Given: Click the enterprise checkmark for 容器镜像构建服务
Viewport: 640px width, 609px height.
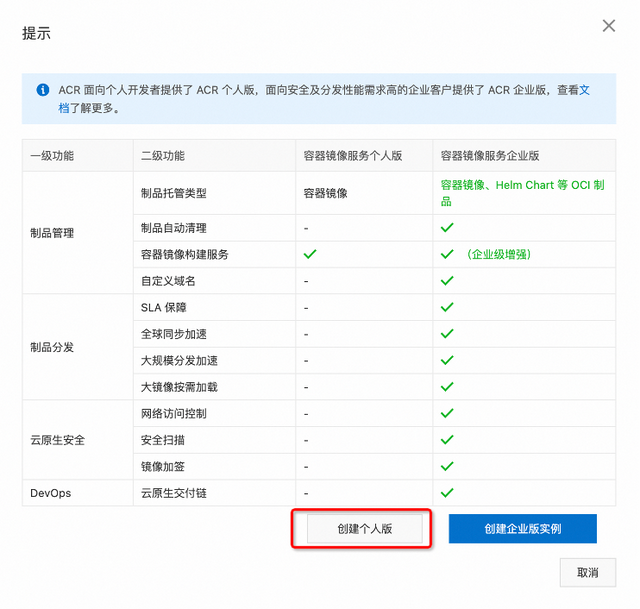Looking at the screenshot, I should pos(447,254).
